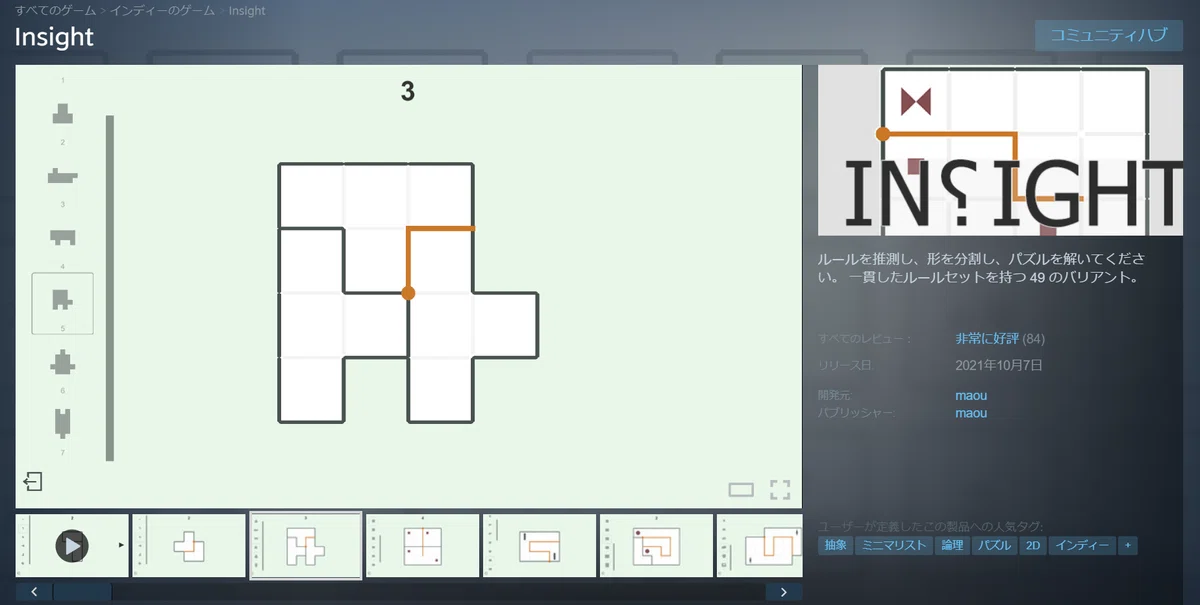Open the fifth thumbnail with orange S path
This screenshot has width=1200, height=605.
pos(540,545)
